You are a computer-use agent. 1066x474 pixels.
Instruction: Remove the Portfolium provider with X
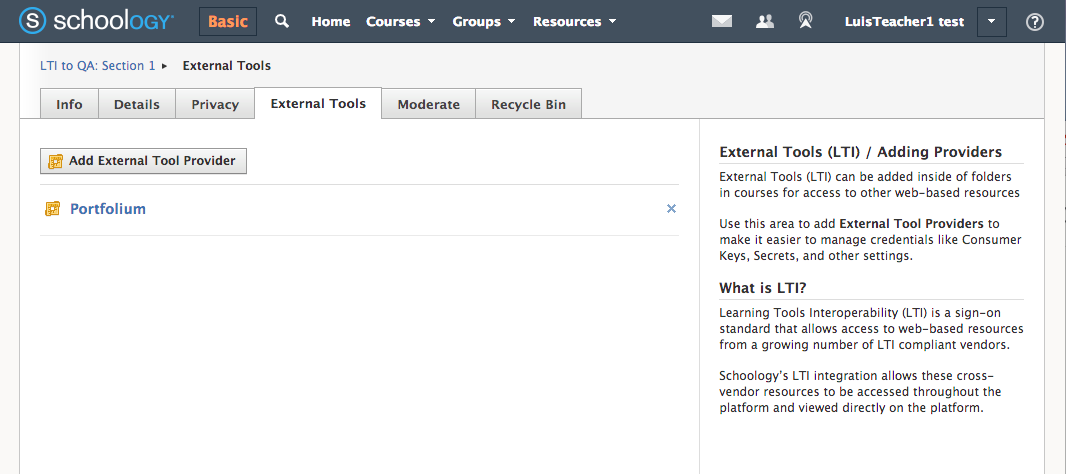671,209
